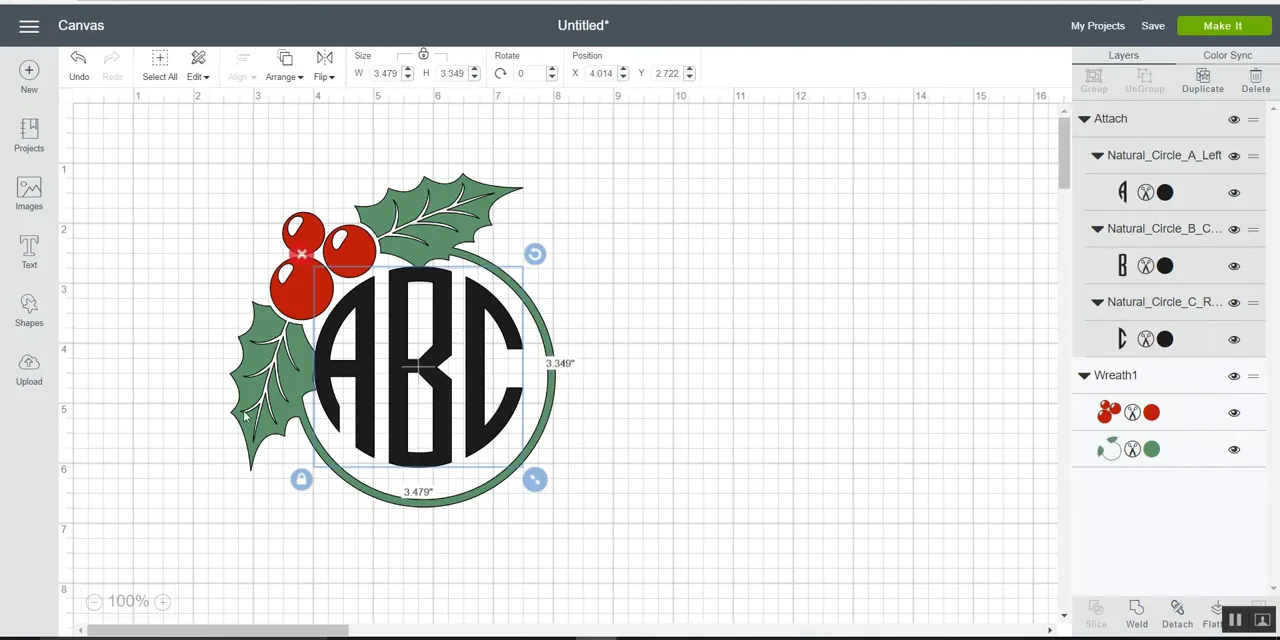Screen dimensions: 1280x640
Task: Open the Upload panel
Action: [x=29, y=369]
